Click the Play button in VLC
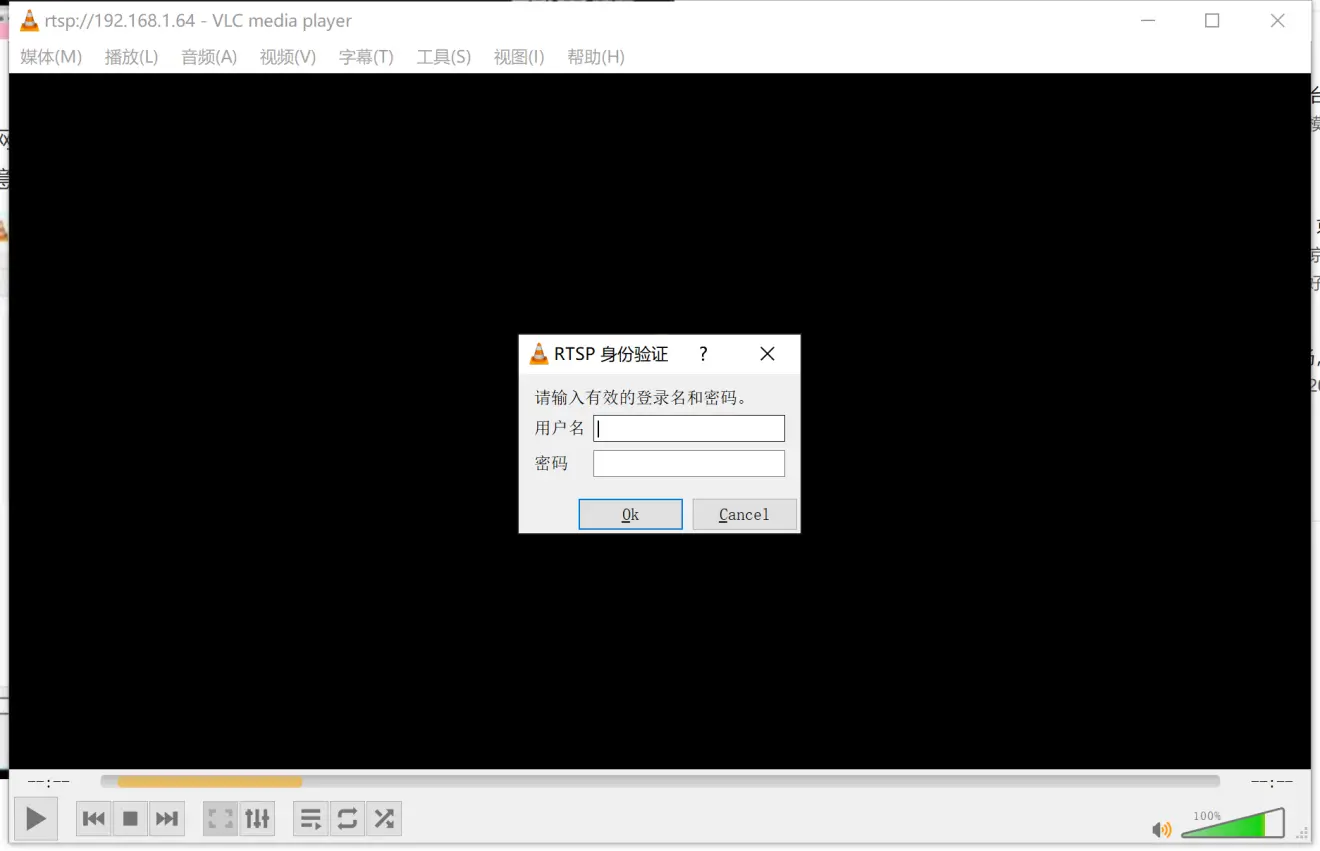Screen dimensions: 1320x851 coord(35,820)
